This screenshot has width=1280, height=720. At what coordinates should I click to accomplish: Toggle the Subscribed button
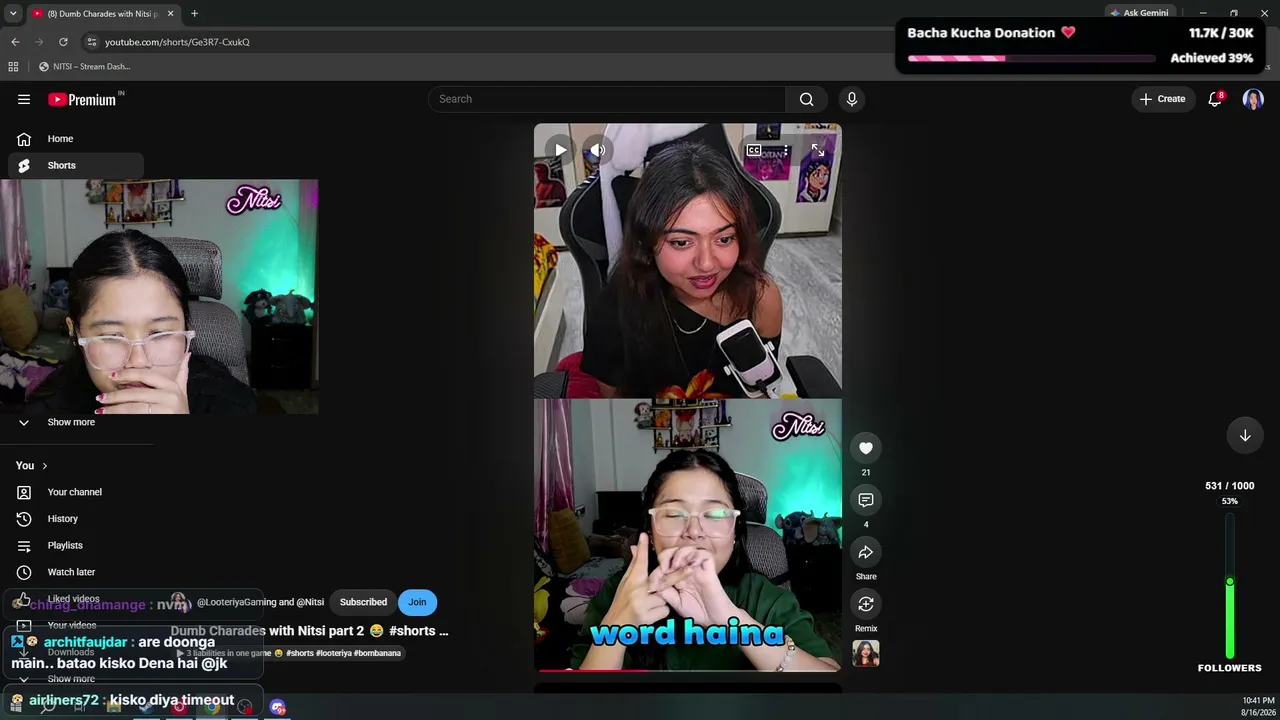363,602
